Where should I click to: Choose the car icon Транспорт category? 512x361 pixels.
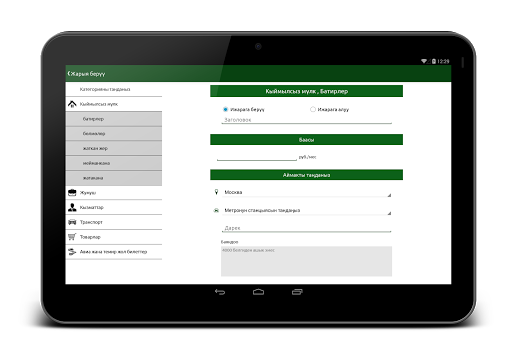[x=72, y=222]
